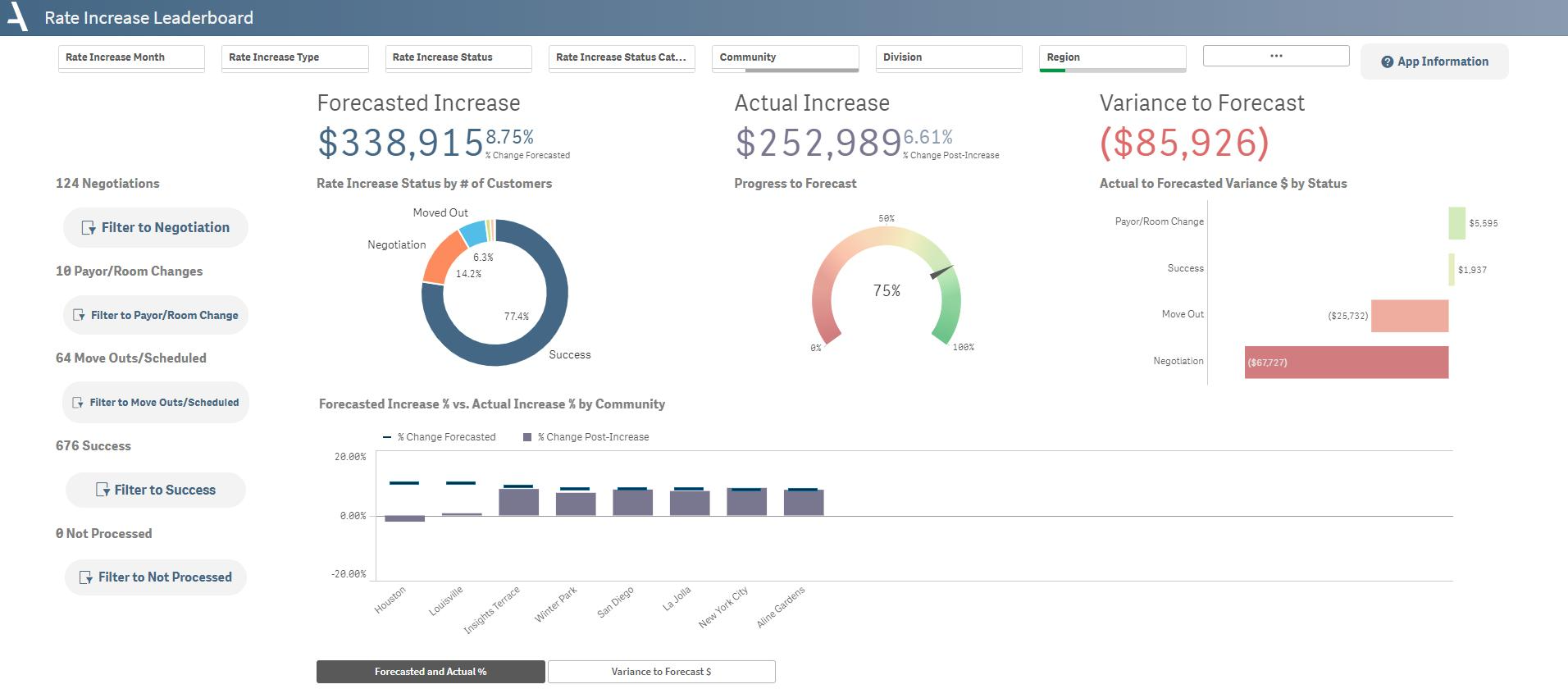The height and width of the screenshot is (698, 1568).
Task: Click the filter icon on Filter to Payor/Room Change
Action: coord(80,315)
